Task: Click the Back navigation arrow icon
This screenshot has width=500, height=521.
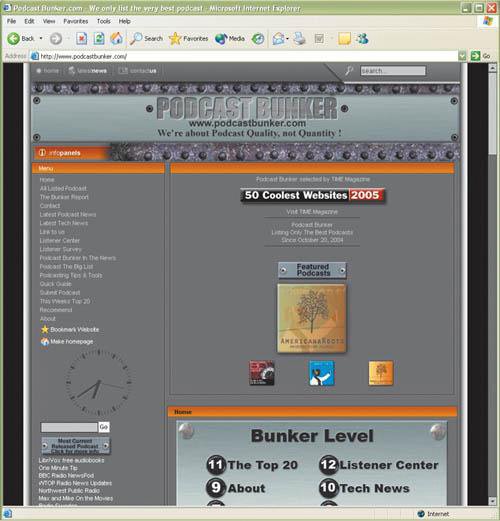Action: 14,39
